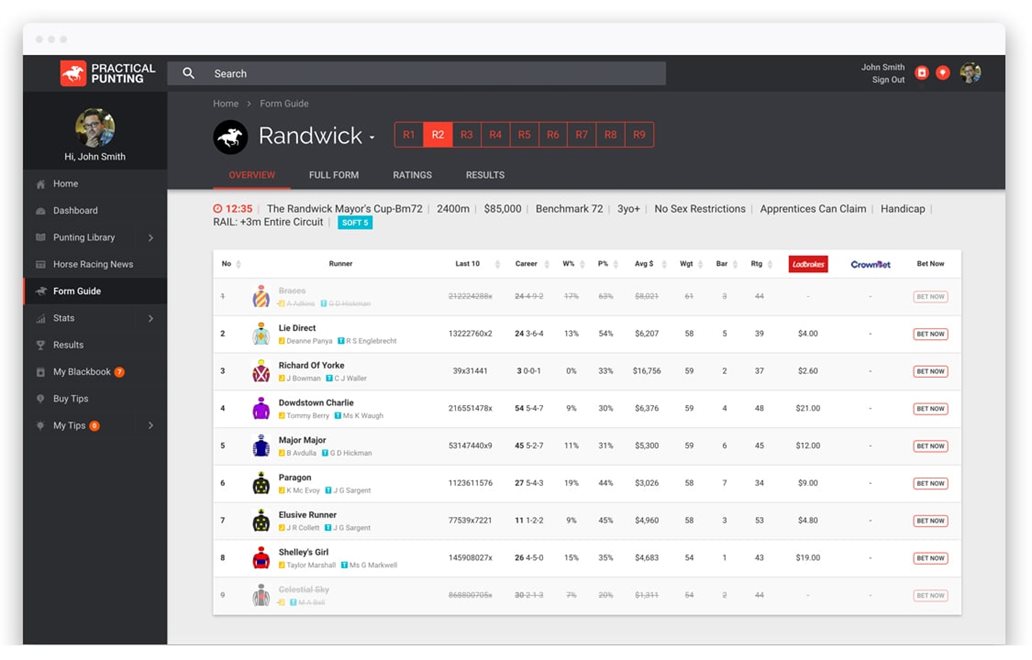Select race R5
Screen dimensions: 1032x660
524,134
